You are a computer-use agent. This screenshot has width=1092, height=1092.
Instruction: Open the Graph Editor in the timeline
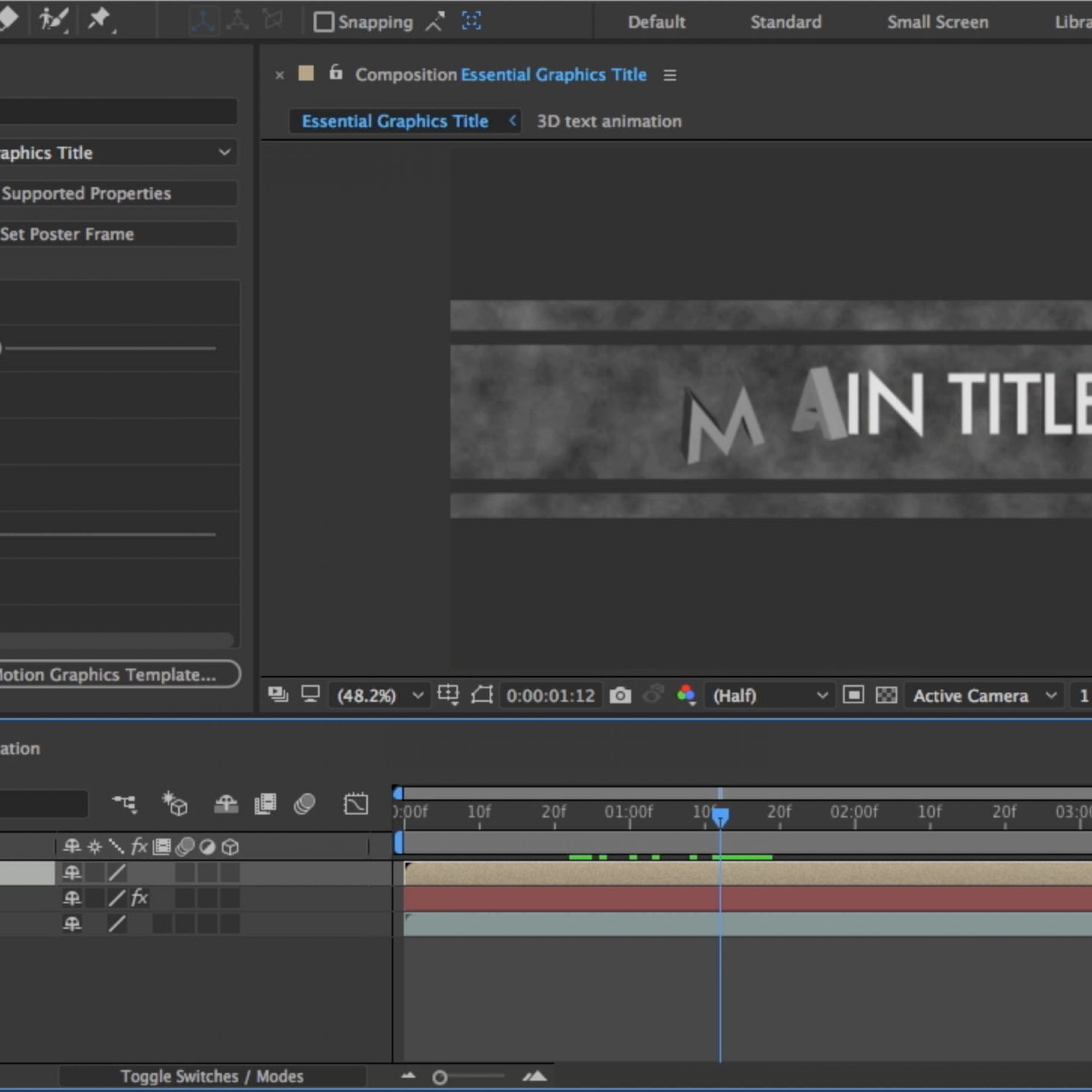point(355,804)
